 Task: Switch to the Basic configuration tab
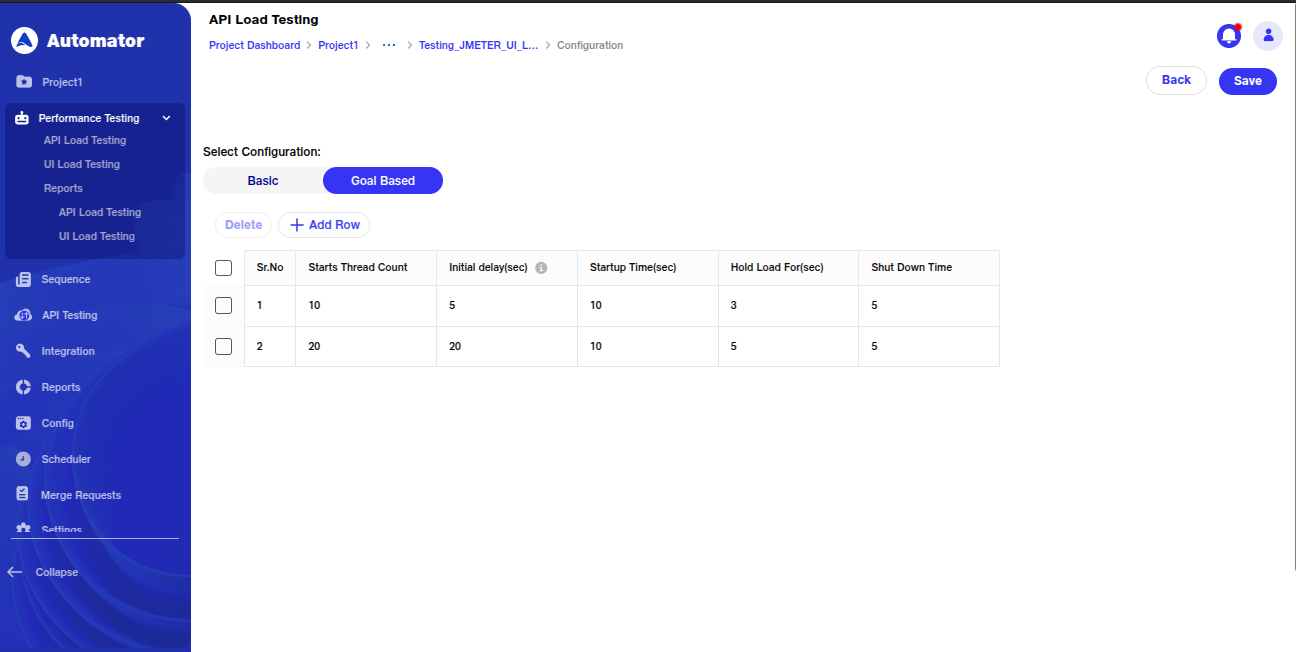(263, 181)
